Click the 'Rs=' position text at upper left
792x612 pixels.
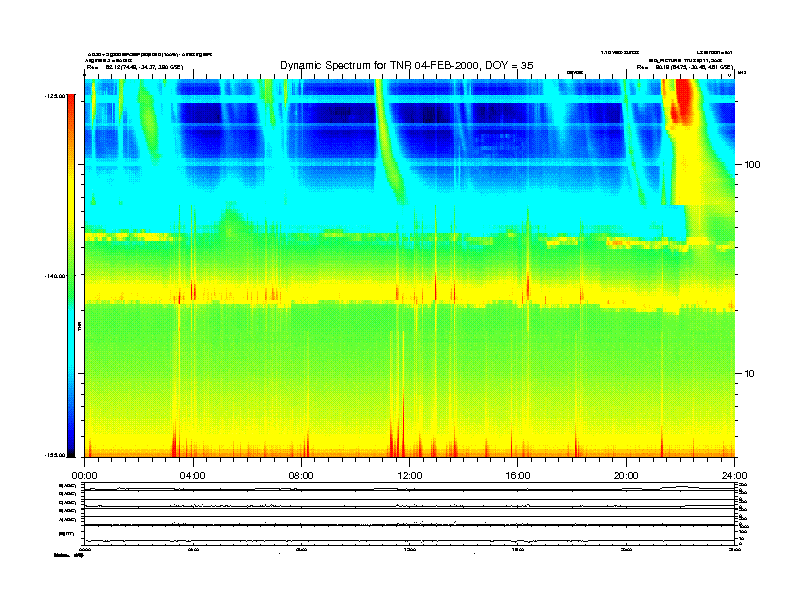coord(135,67)
